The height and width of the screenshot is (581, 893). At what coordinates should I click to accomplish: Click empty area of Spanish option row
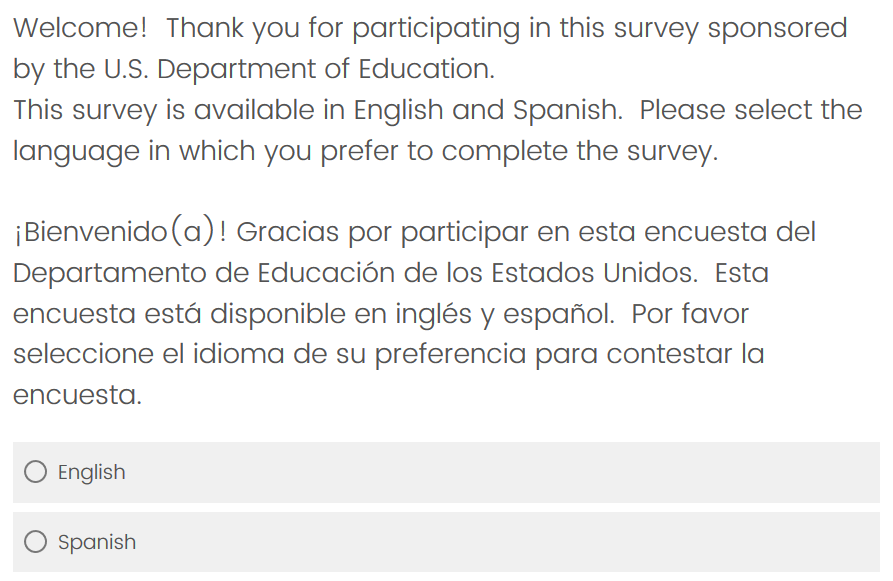pyautogui.click(x=500, y=542)
